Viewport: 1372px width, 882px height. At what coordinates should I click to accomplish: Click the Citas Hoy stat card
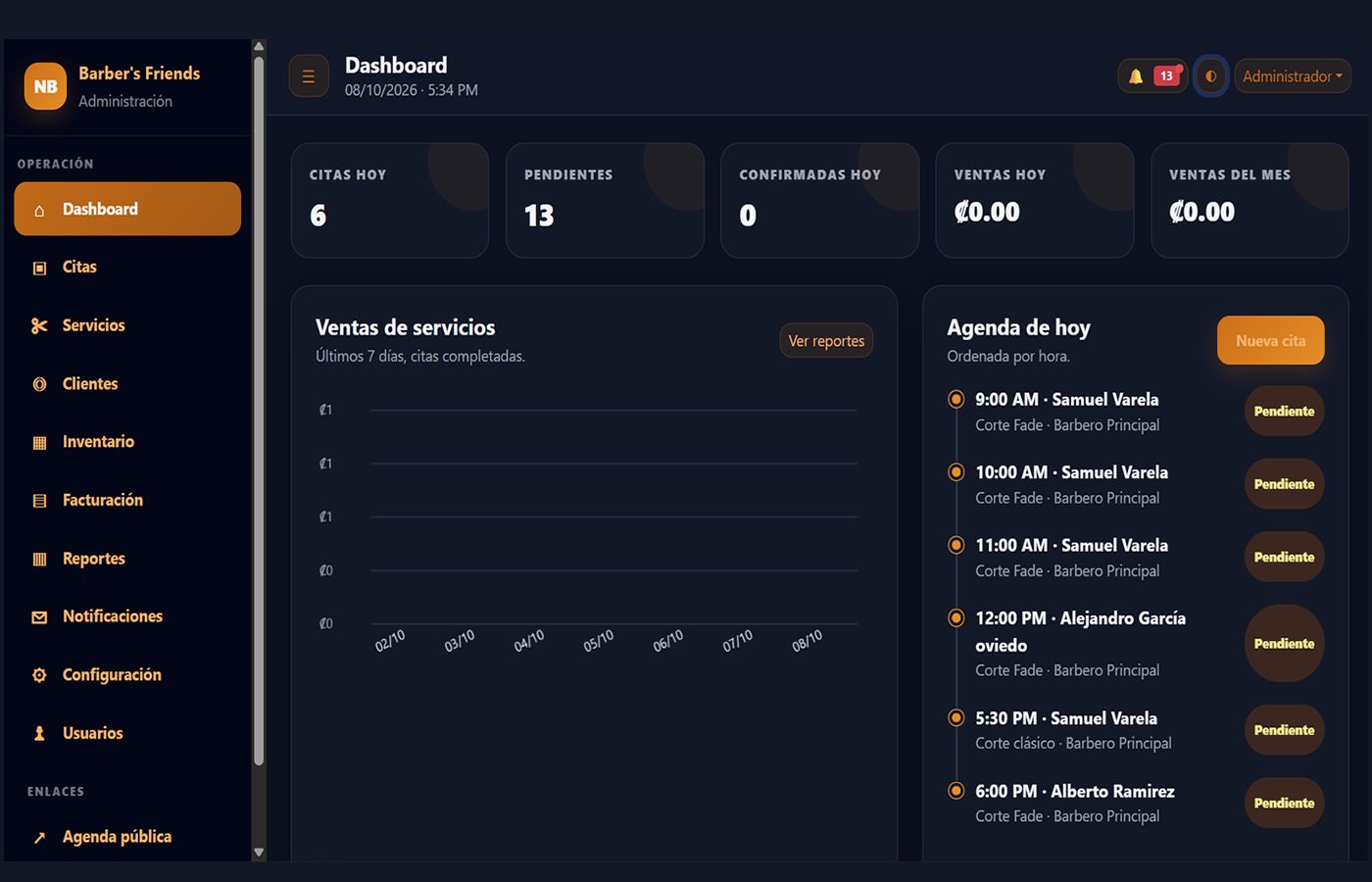tap(390, 201)
